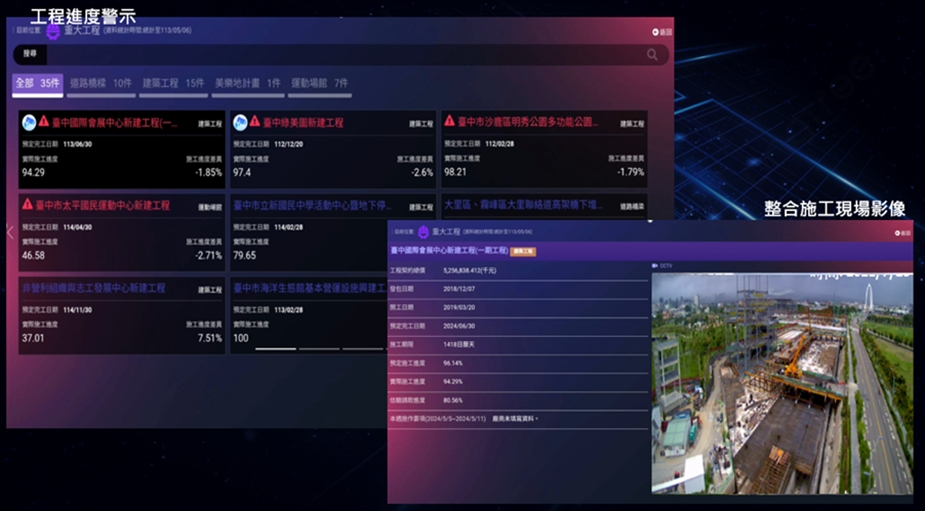Click the 5,256,838.412(千元) contract amount value
The image size is (925, 511).
(470, 270)
